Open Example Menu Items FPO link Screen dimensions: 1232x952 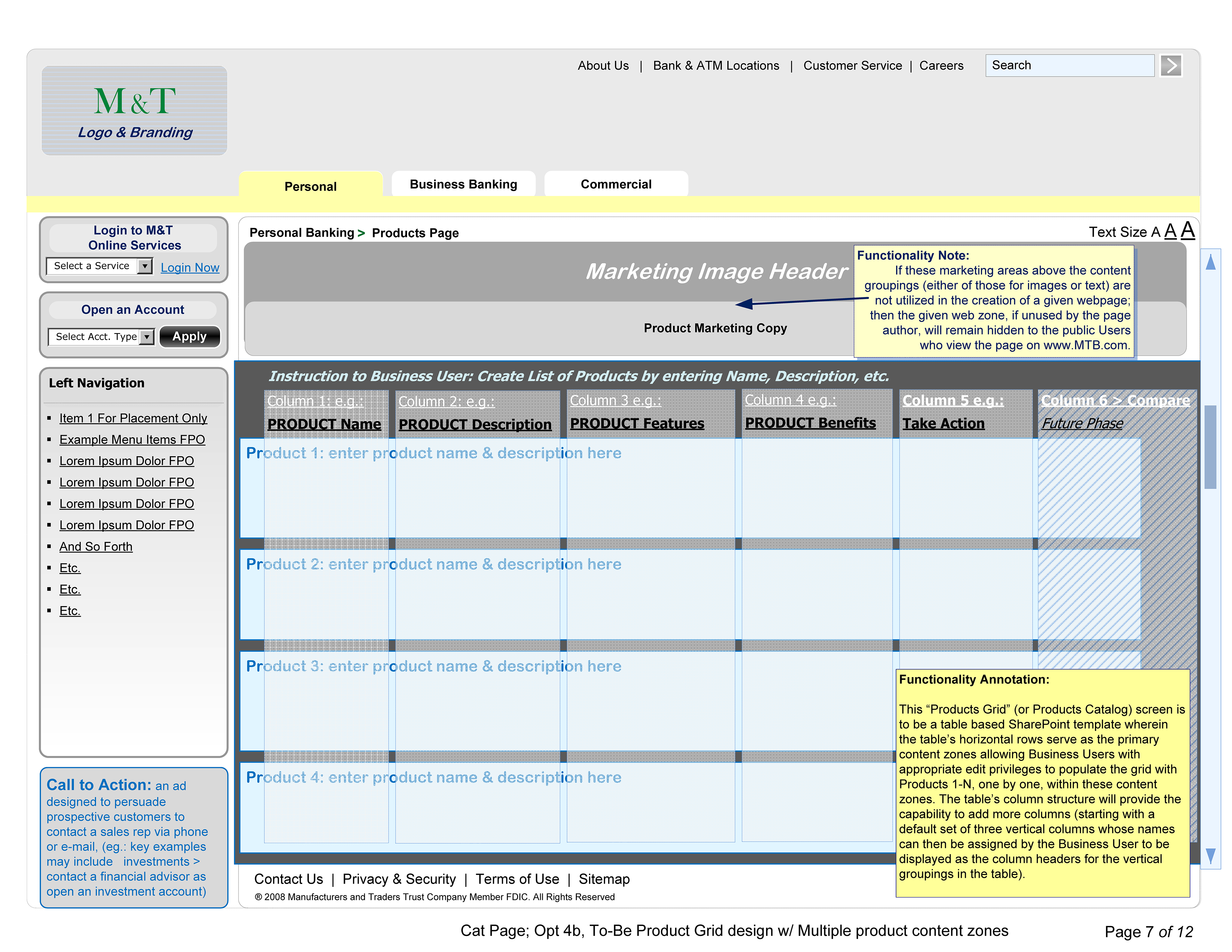coord(132,440)
